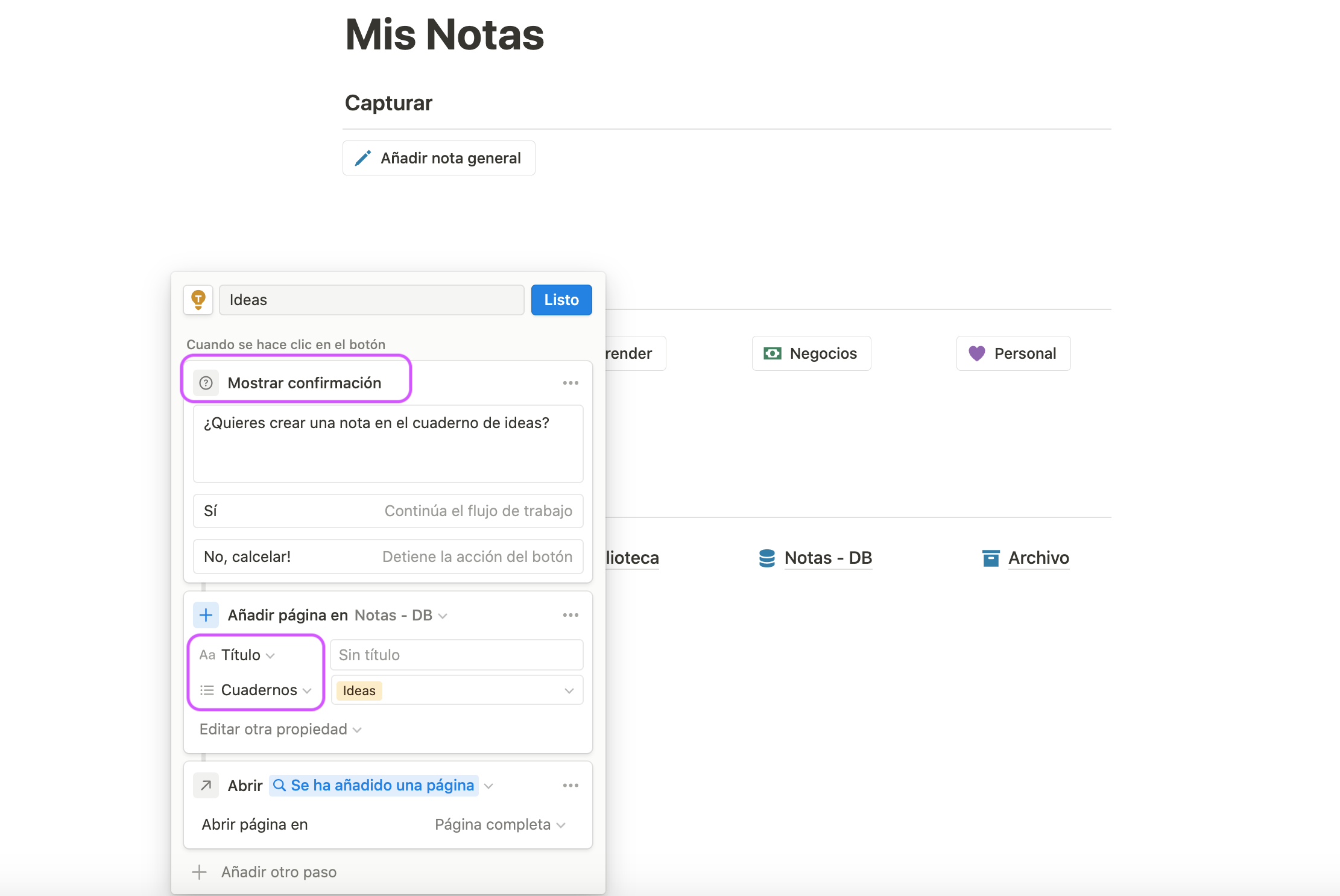Click the Mostrar confirmación step title
Viewport: 1340px width, 896px height.
pos(305,383)
